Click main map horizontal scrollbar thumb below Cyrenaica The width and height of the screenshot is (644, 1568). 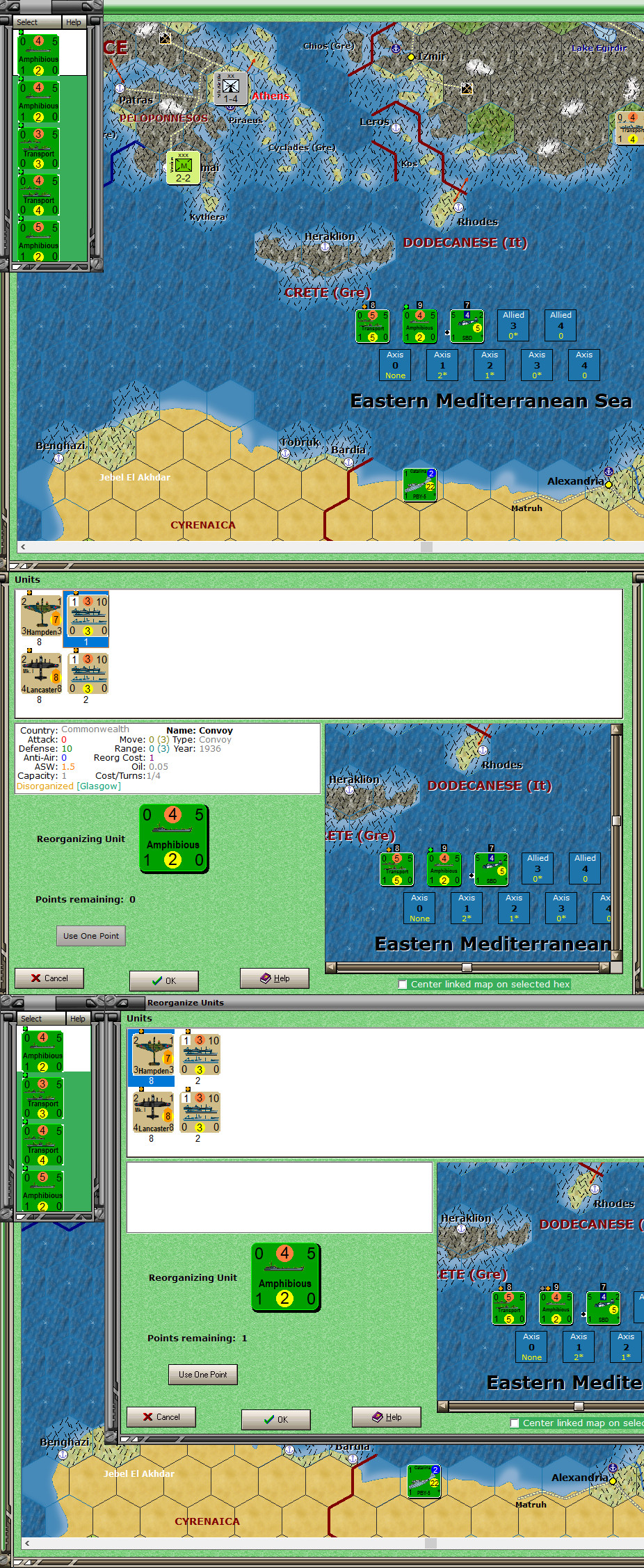tap(426, 547)
